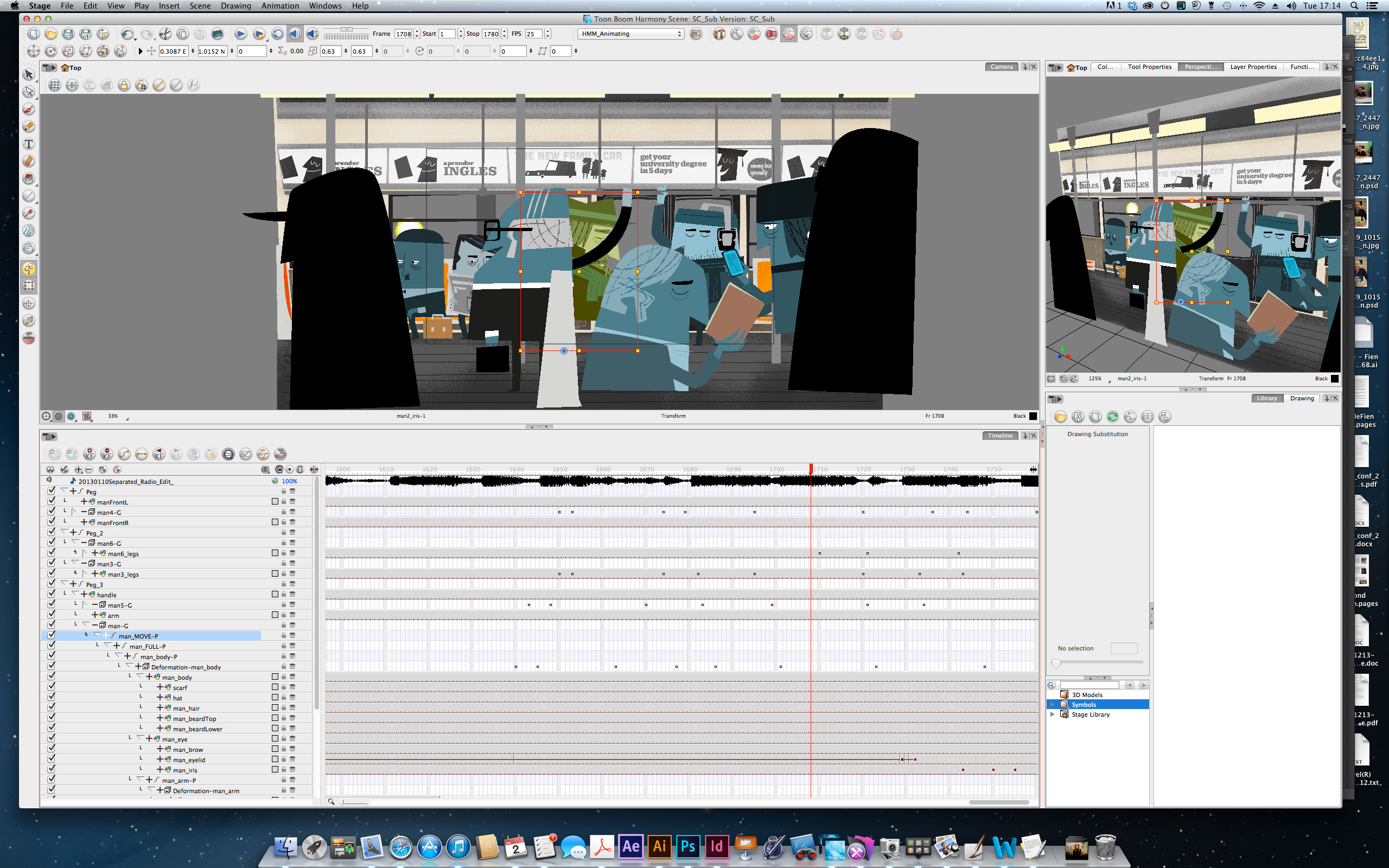Click the Camera view tab label
The height and width of the screenshot is (868, 1389).
click(1002, 67)
